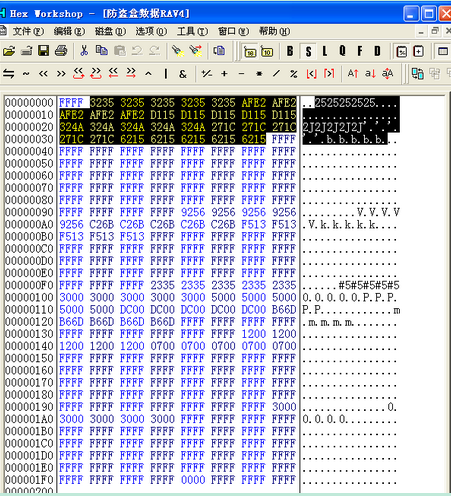Click the Copy icon in the toolbar
The image size is (451, 496).
tap(102, 51)
